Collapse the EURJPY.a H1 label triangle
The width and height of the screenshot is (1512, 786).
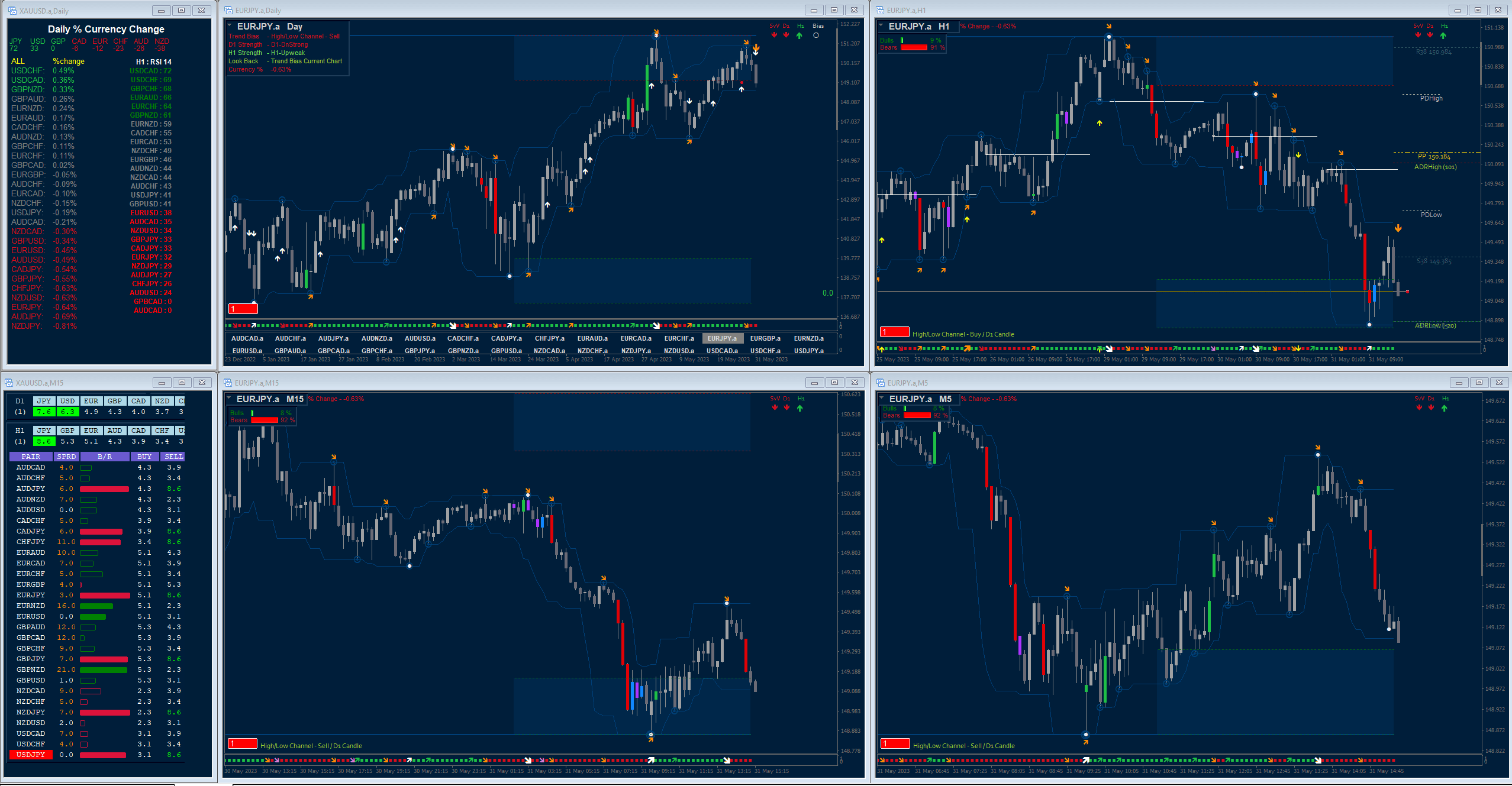click(x=881, y=25)
